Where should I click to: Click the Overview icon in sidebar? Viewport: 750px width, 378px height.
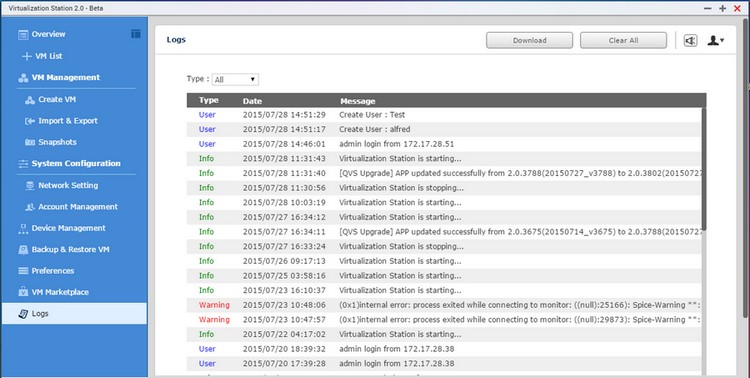click(x=23, y=34)
